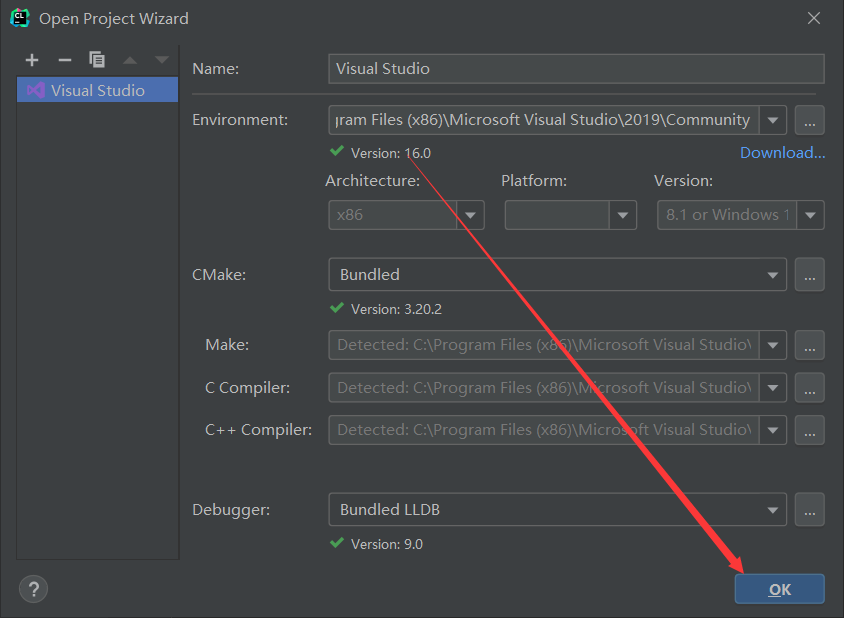This screenshot has width=844, height=618.
Task: Move toolchain down in the list
Action: [x=161, y=60]
